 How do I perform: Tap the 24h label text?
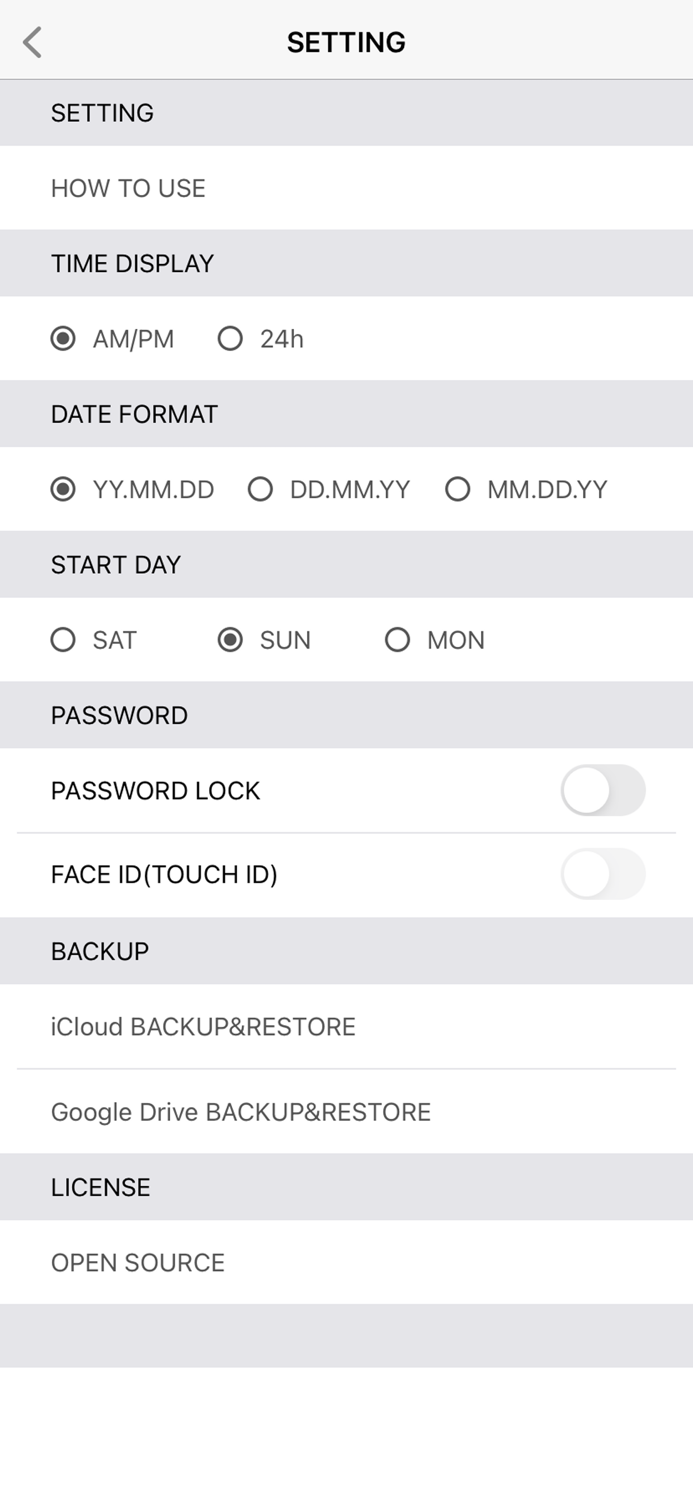click(282, 340)
